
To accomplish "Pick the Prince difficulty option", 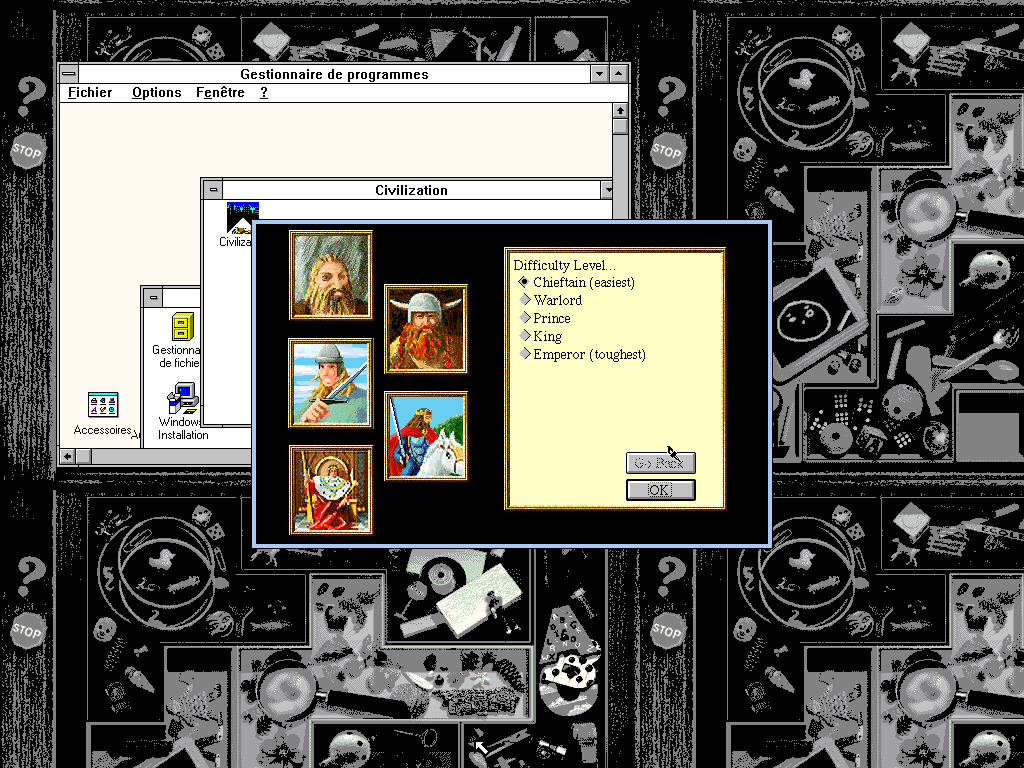I will click(545, 318).
